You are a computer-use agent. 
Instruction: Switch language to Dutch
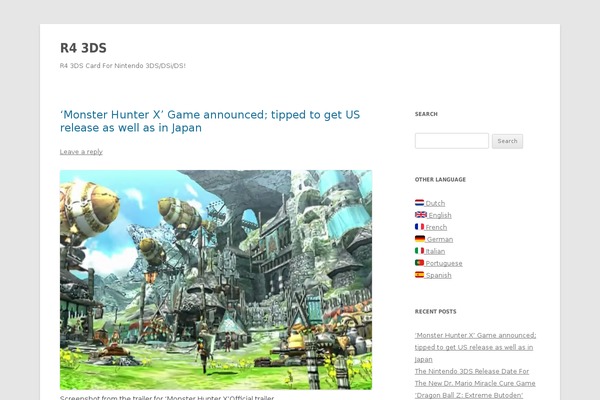click(435, 203)
